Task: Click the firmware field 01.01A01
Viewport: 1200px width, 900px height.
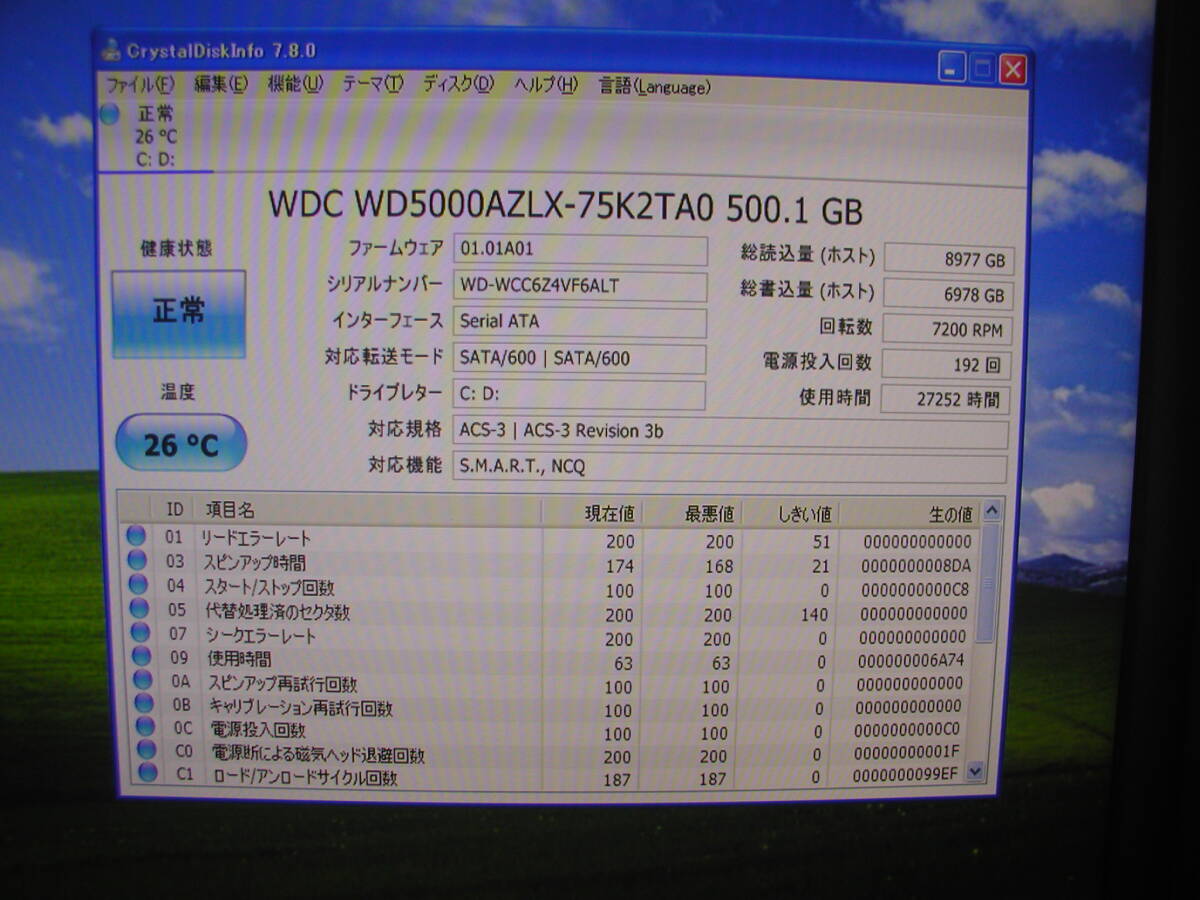Action: [x=579, y=250]
